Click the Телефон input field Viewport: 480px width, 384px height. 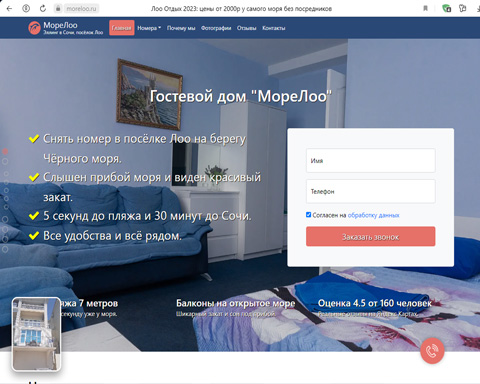click(371, 191)
